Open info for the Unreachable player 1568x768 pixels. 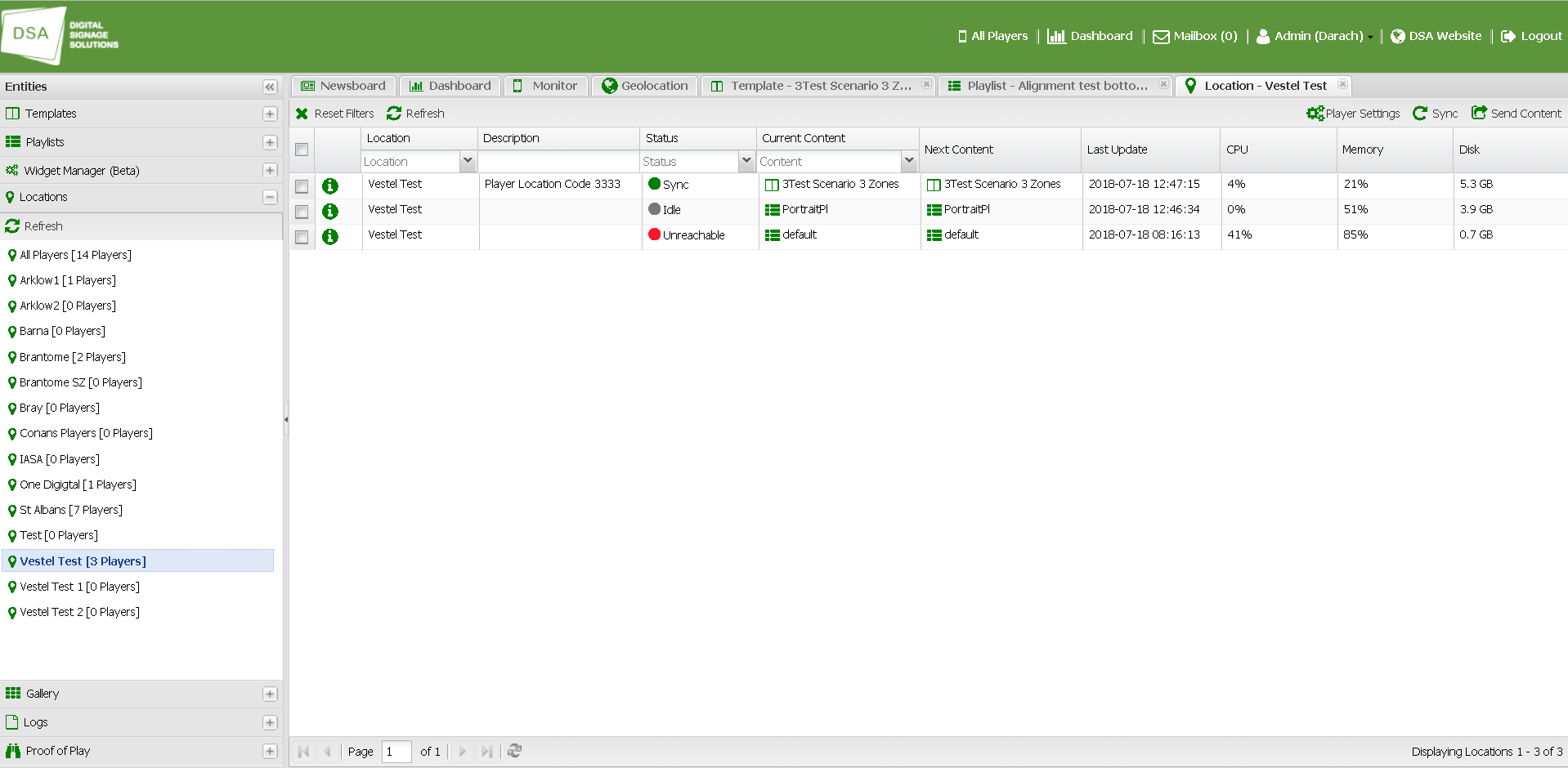(330, 236)
